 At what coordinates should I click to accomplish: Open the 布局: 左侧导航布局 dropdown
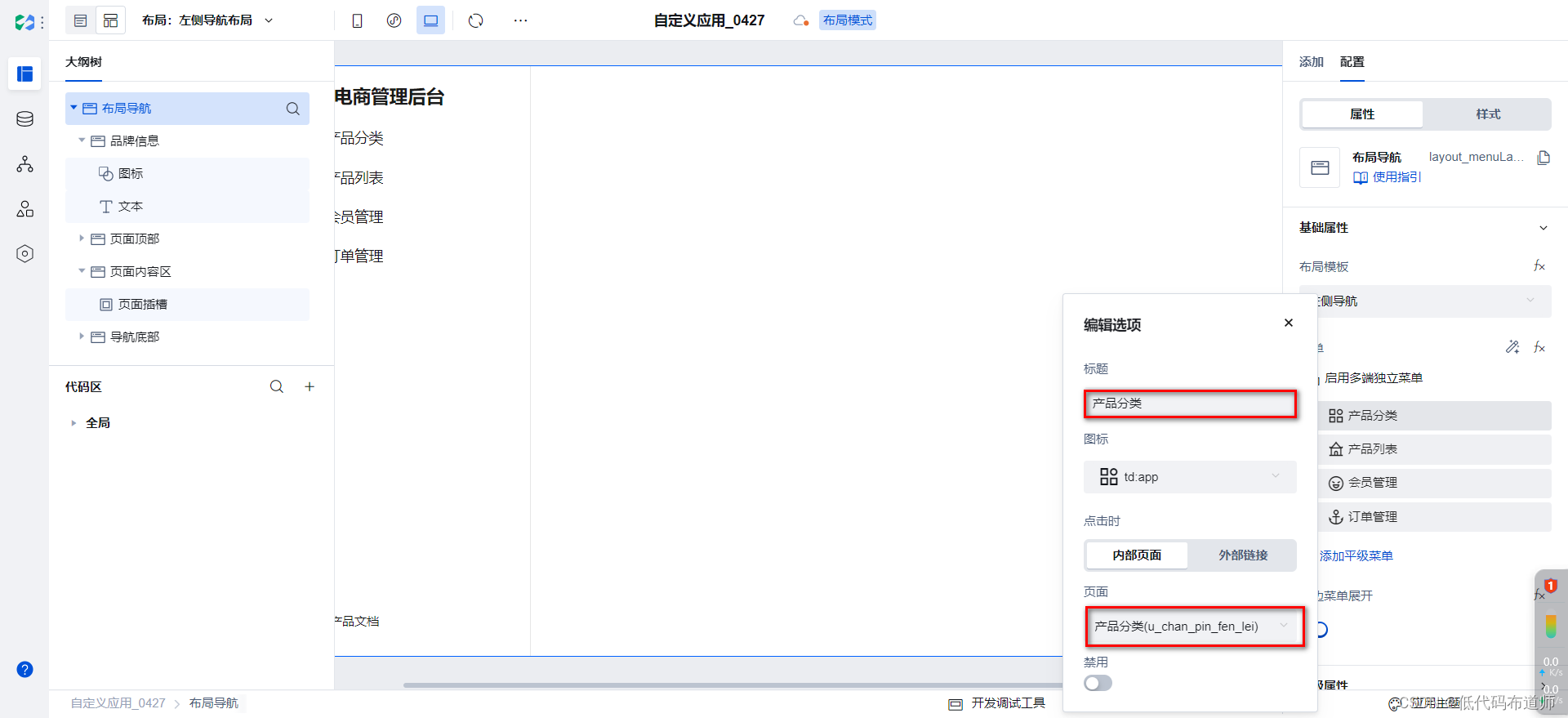(x=207, y=20)
